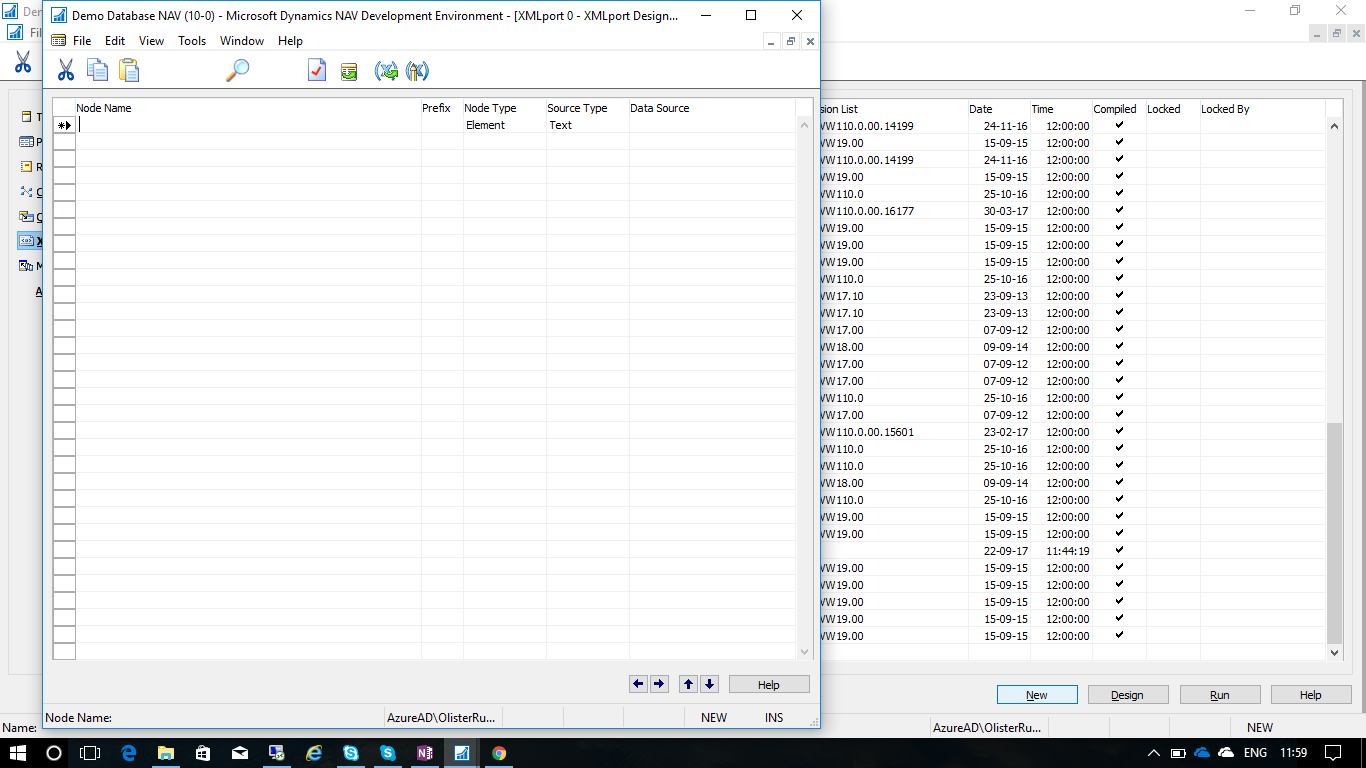Screen dimensions: 1366x768
Task: Open Task View on the taskbar
Action: (90, 753)
